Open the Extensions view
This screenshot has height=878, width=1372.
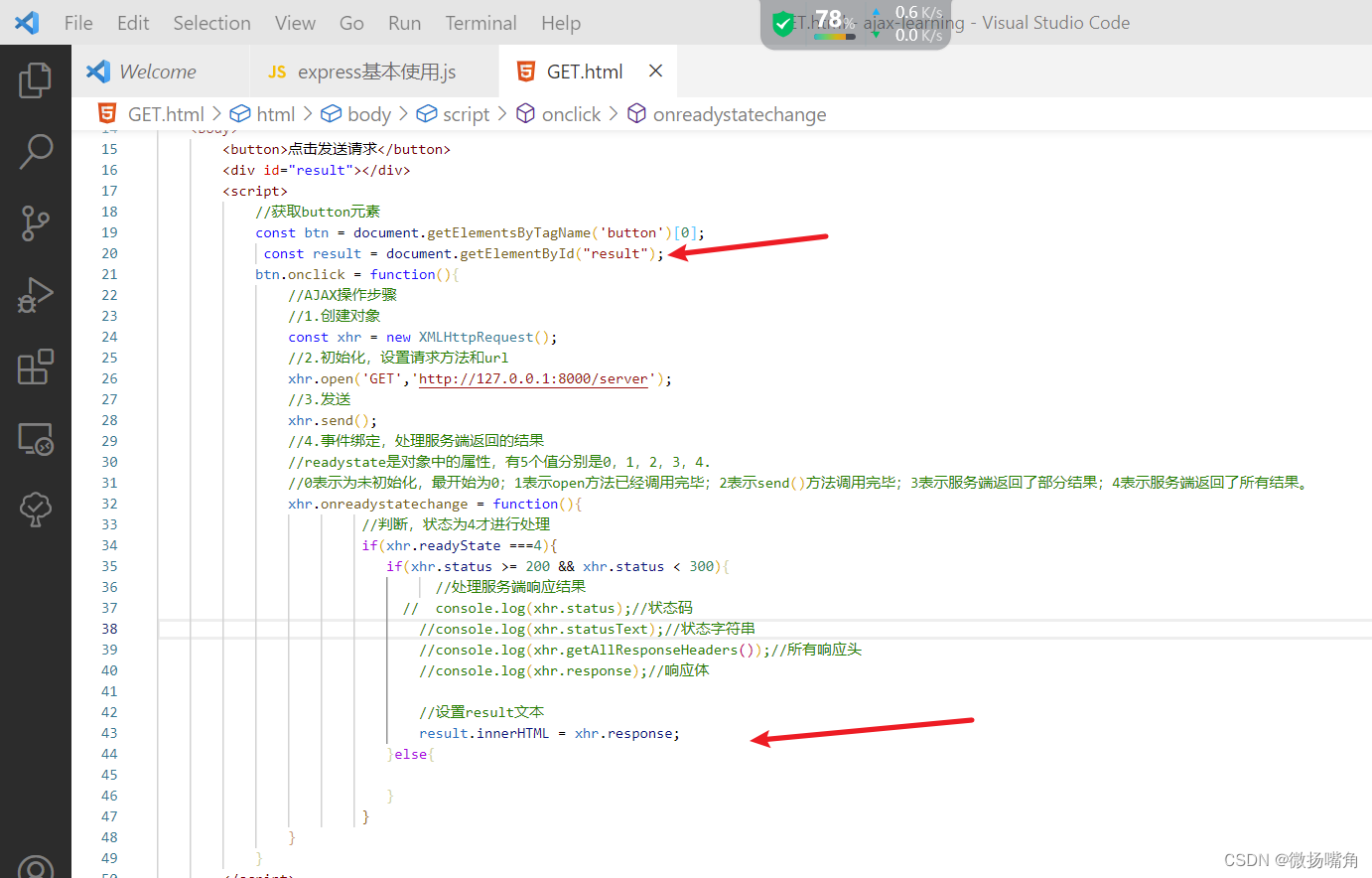tap(35, 366)
